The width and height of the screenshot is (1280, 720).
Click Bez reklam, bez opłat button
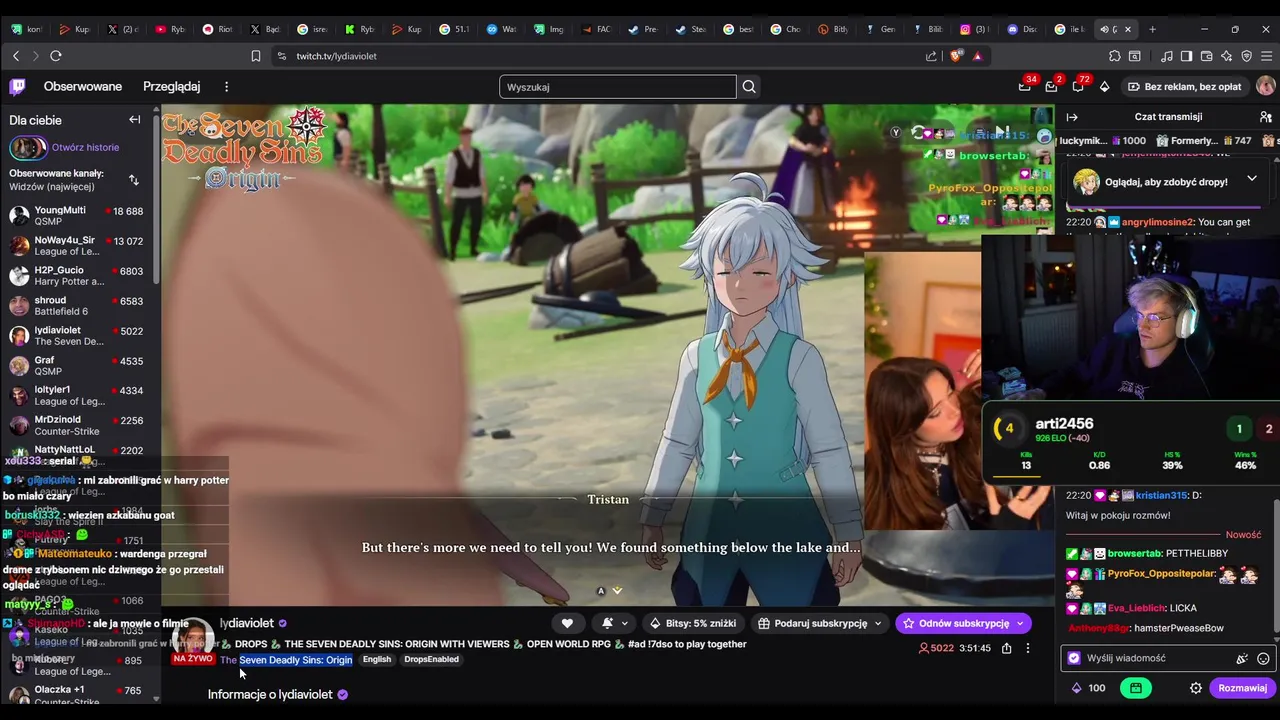coord(1184,87)
